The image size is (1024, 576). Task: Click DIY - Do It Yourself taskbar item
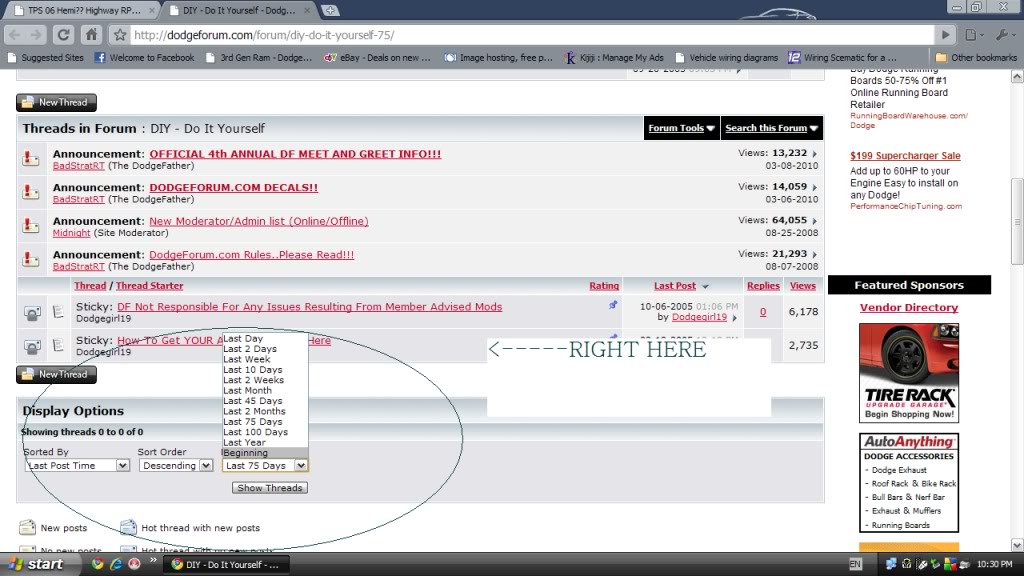click(x=228, y=565)
